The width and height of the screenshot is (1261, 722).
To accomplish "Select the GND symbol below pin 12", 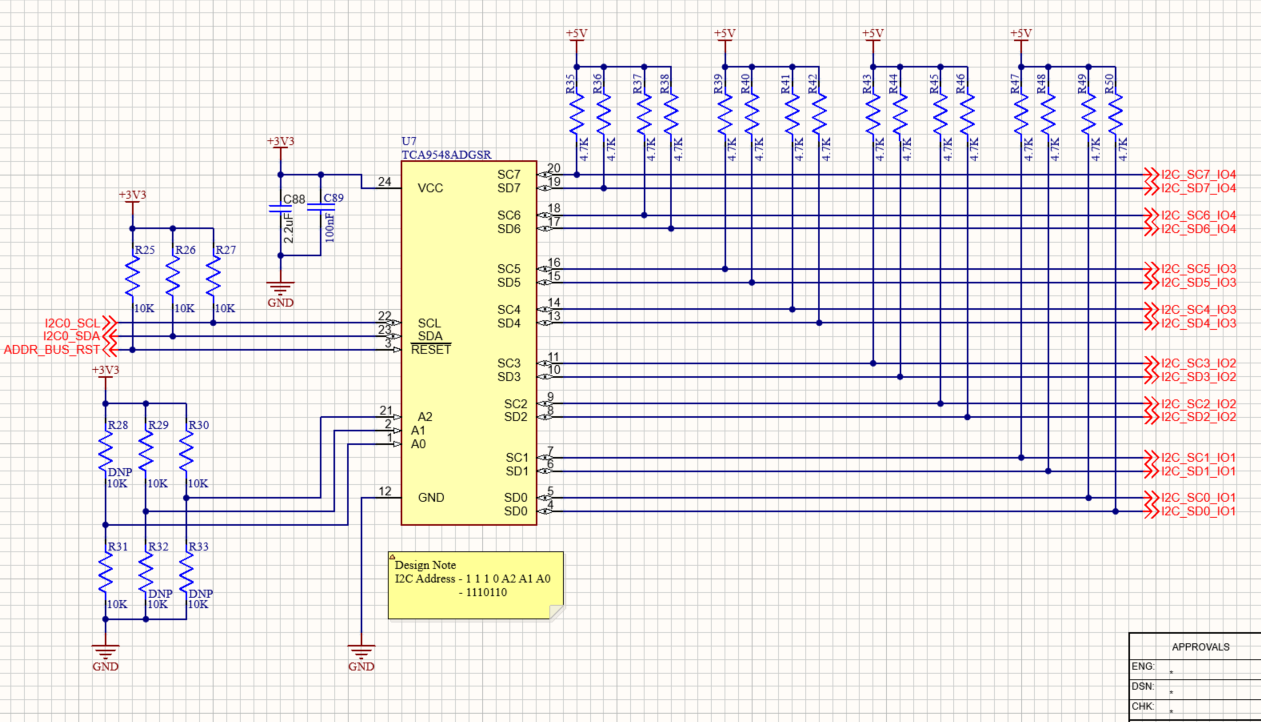I will pyautogui.click(x=361, y=655).
